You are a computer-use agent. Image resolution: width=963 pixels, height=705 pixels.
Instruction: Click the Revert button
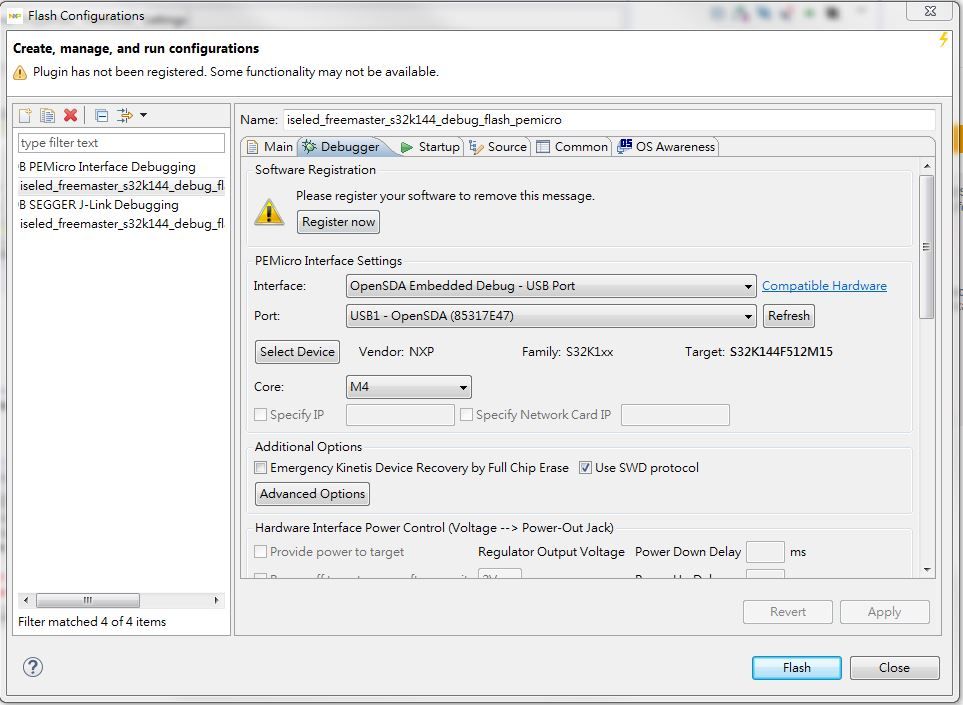(788, 612)
